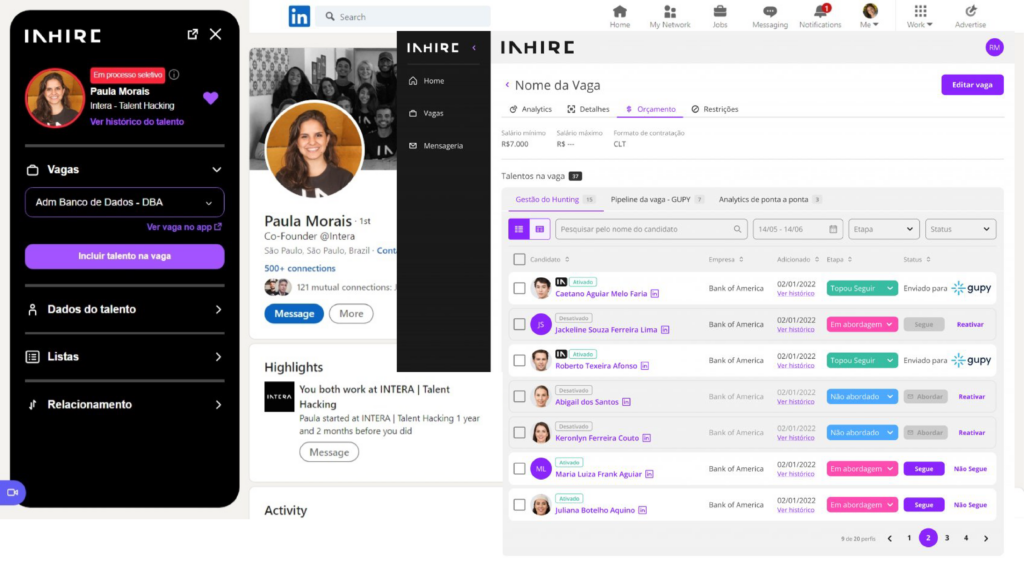Open LinkedIn icon for Caetano Aguiar Melo Faria
Image resolution: width=1024 pixels, height=567 pixels.
click(654, 294)
